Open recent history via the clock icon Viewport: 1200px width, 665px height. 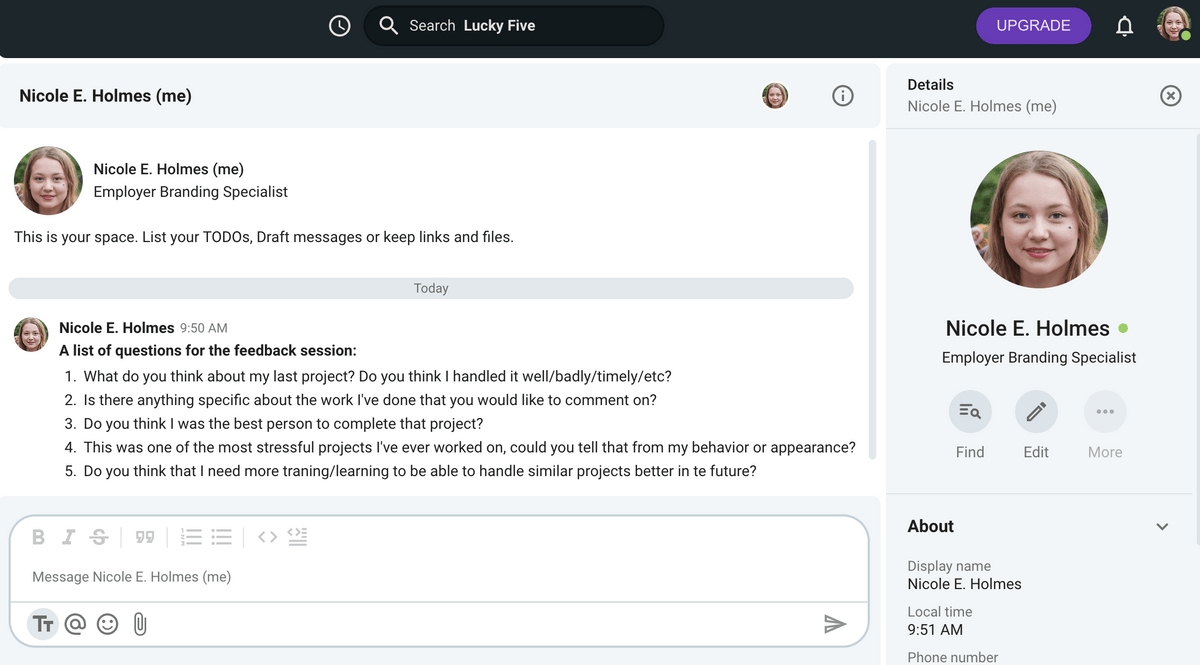click(x=339, y=25)
